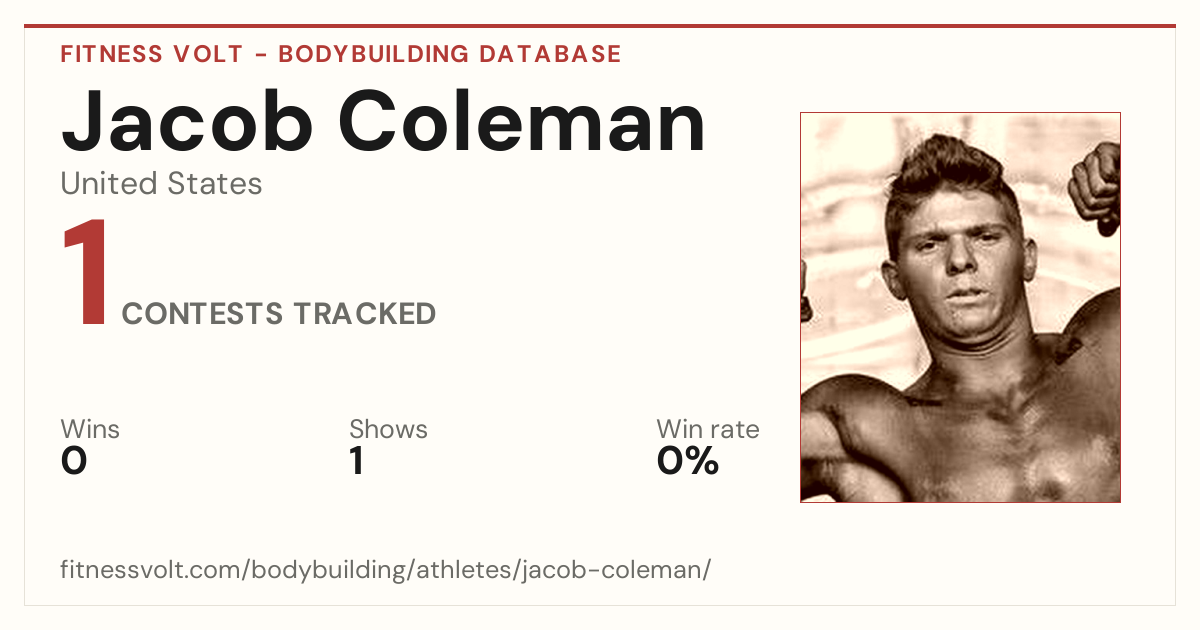
Task: Click the "BODYBUILDING DATABASE" header text
Action: [x=450, y=54]
